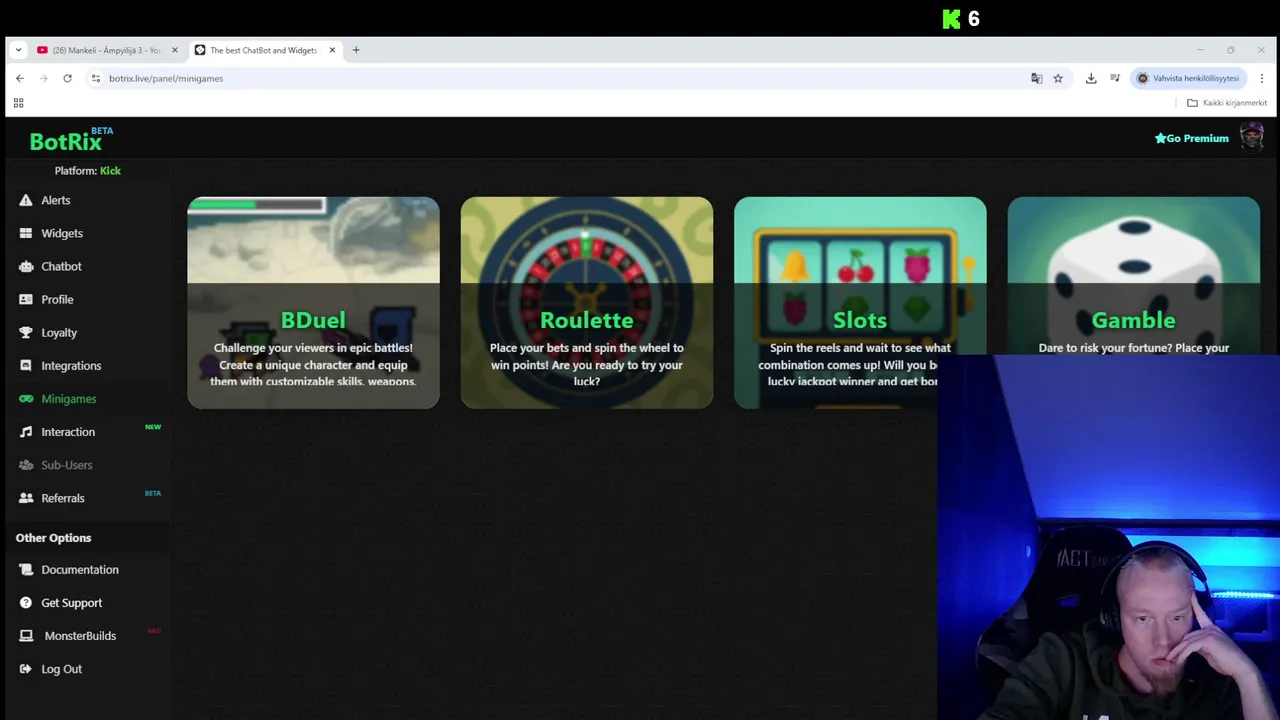Click the MonsterBuilds text link

click(80, 635)
